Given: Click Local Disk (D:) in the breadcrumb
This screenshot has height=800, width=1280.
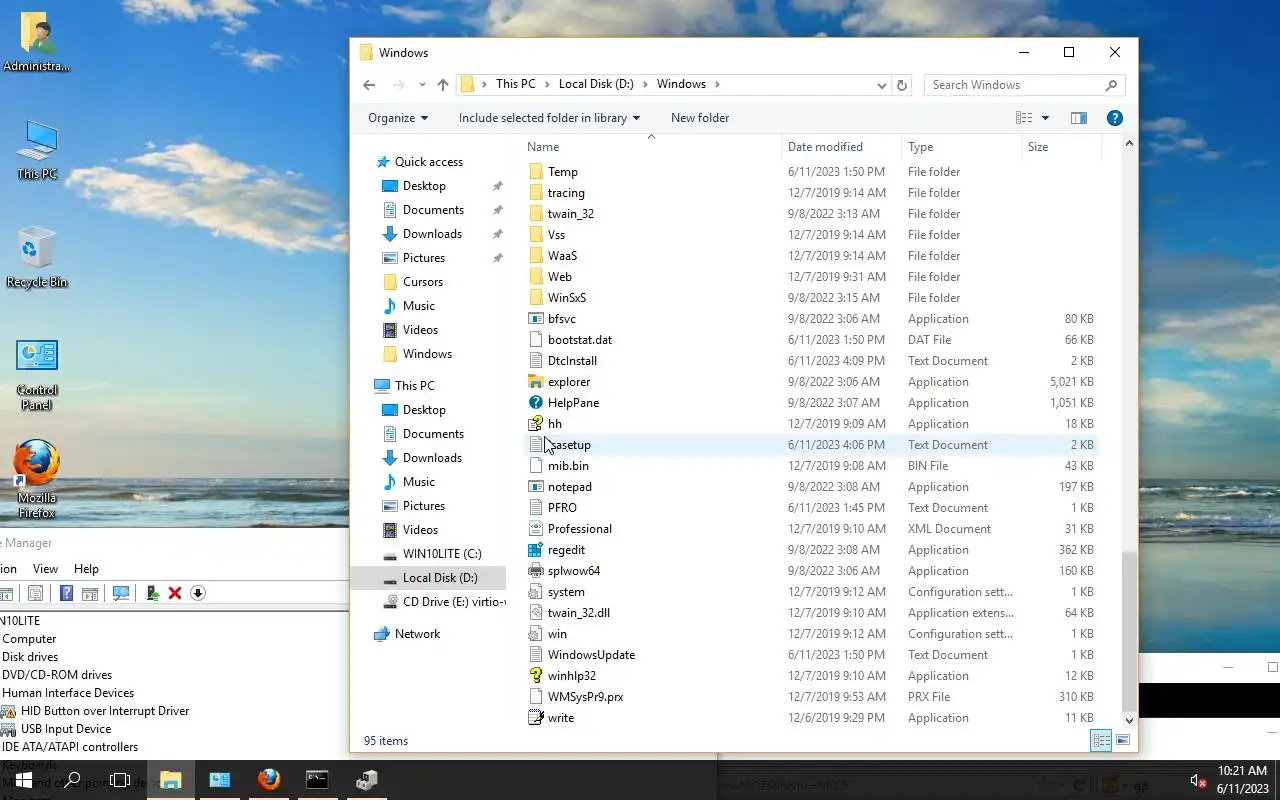Looking at the screenshot, I should [596, 84].
